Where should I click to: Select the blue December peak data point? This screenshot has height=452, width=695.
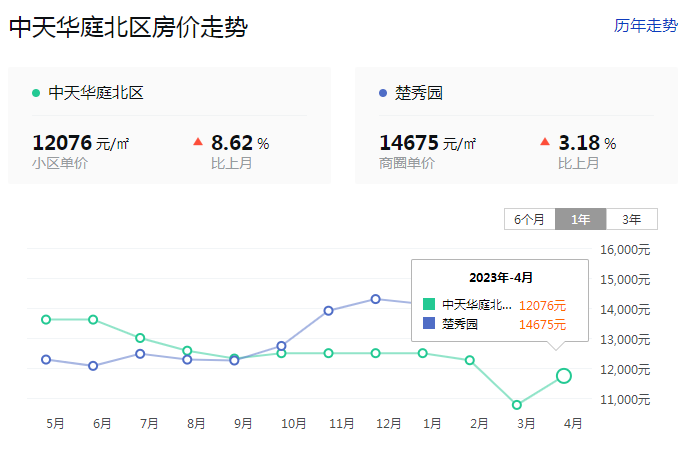point(376,299)
